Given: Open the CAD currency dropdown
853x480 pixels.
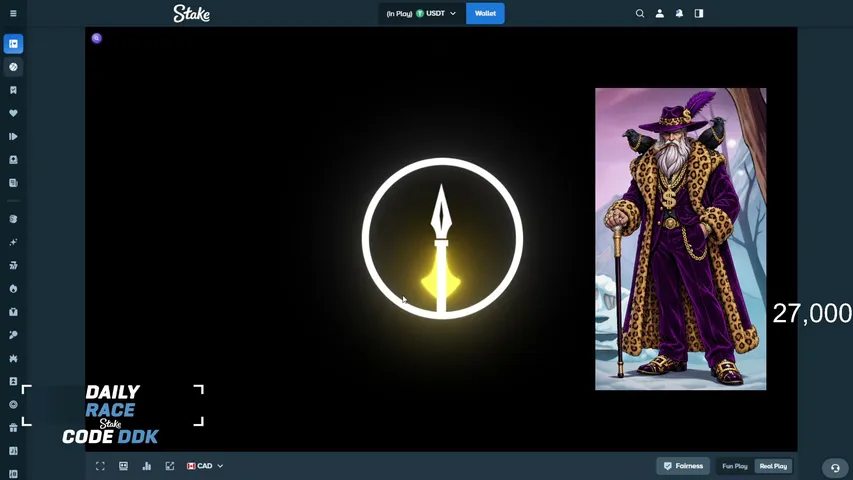Looking at the screenshot, I should tap(205, 466).
